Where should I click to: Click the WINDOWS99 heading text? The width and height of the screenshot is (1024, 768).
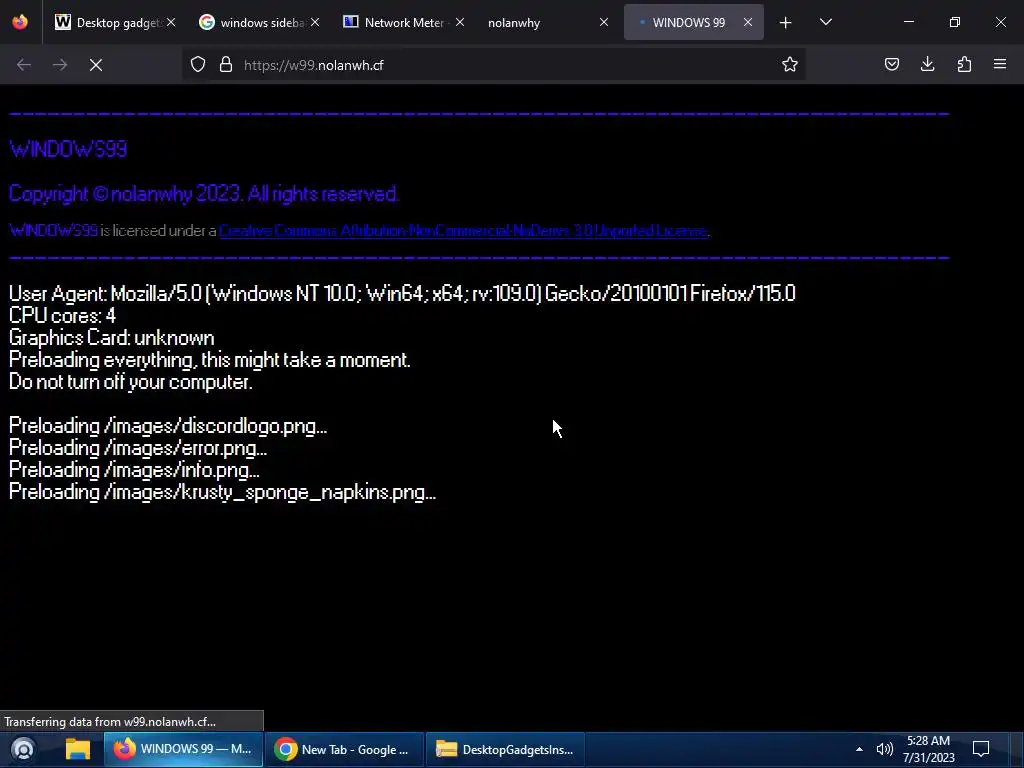click(x=68, y=149)
